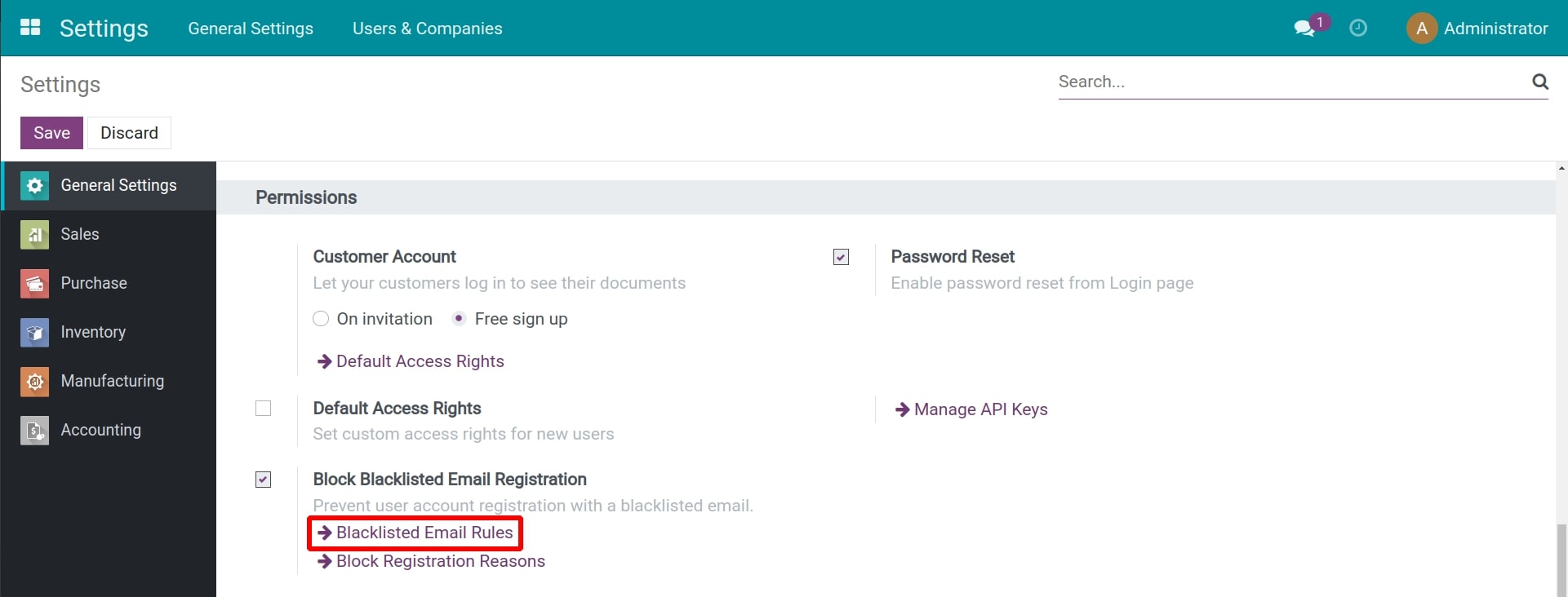The image size is (1568, 597).
Task: Click the Inventory app icon in sidebar
Action: coord(34,332)
